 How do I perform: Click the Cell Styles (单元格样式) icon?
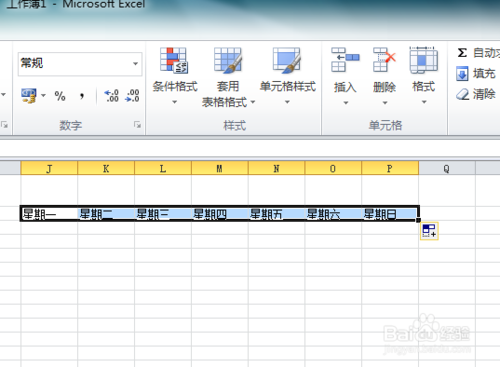287,60
